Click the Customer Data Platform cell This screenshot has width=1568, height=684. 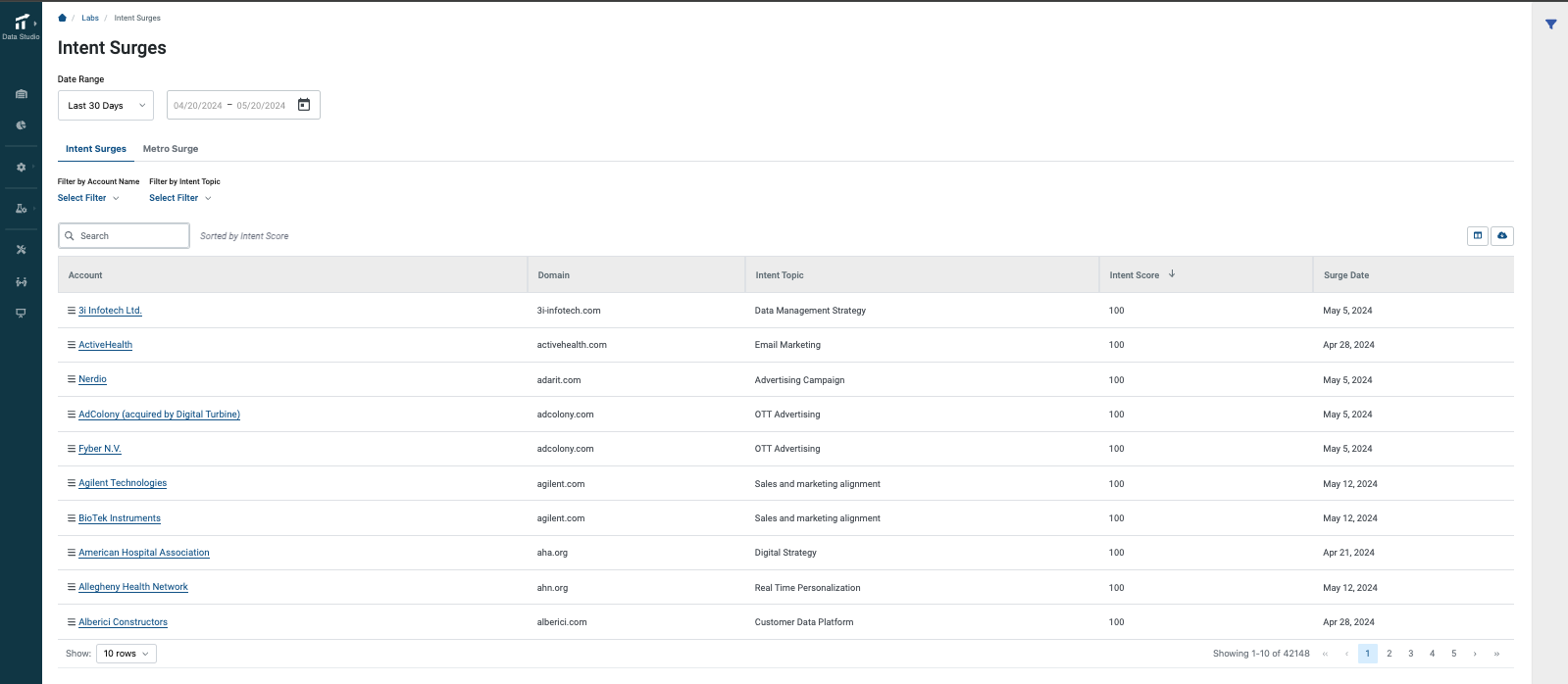coord(804,622)
